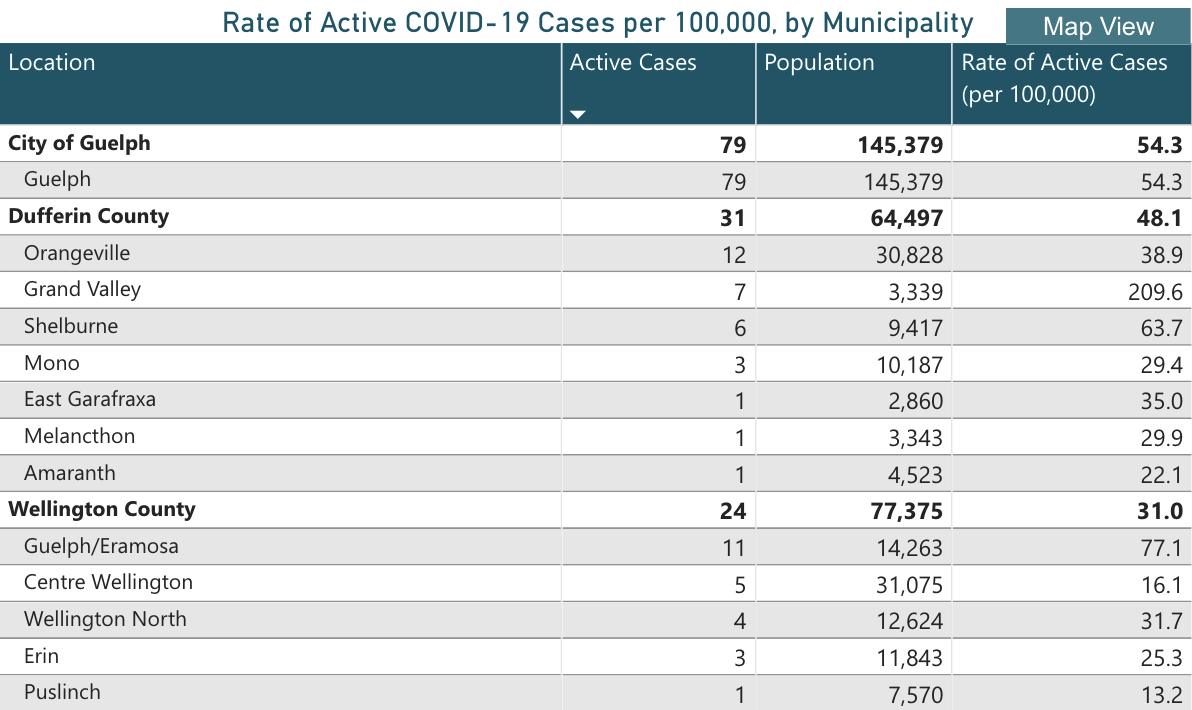
Task: Click the Orangeville row label
Action: 77,253
